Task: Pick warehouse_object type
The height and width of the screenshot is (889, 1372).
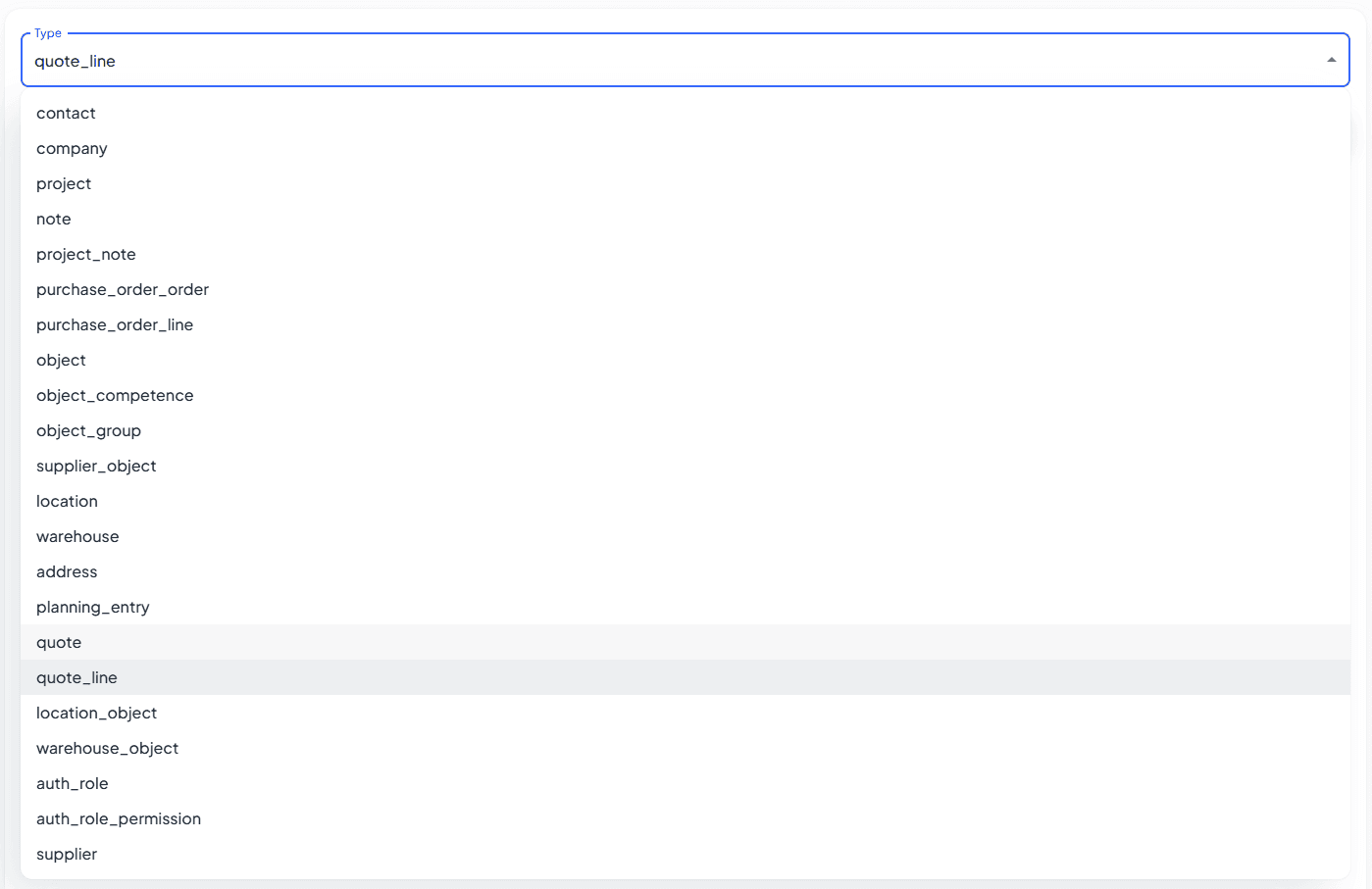Action: pos(108,749)
